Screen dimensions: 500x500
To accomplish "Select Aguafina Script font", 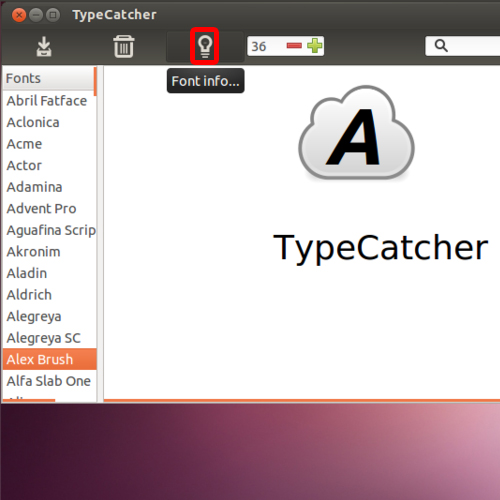I will pyautogui.click(x=49, y=230).
